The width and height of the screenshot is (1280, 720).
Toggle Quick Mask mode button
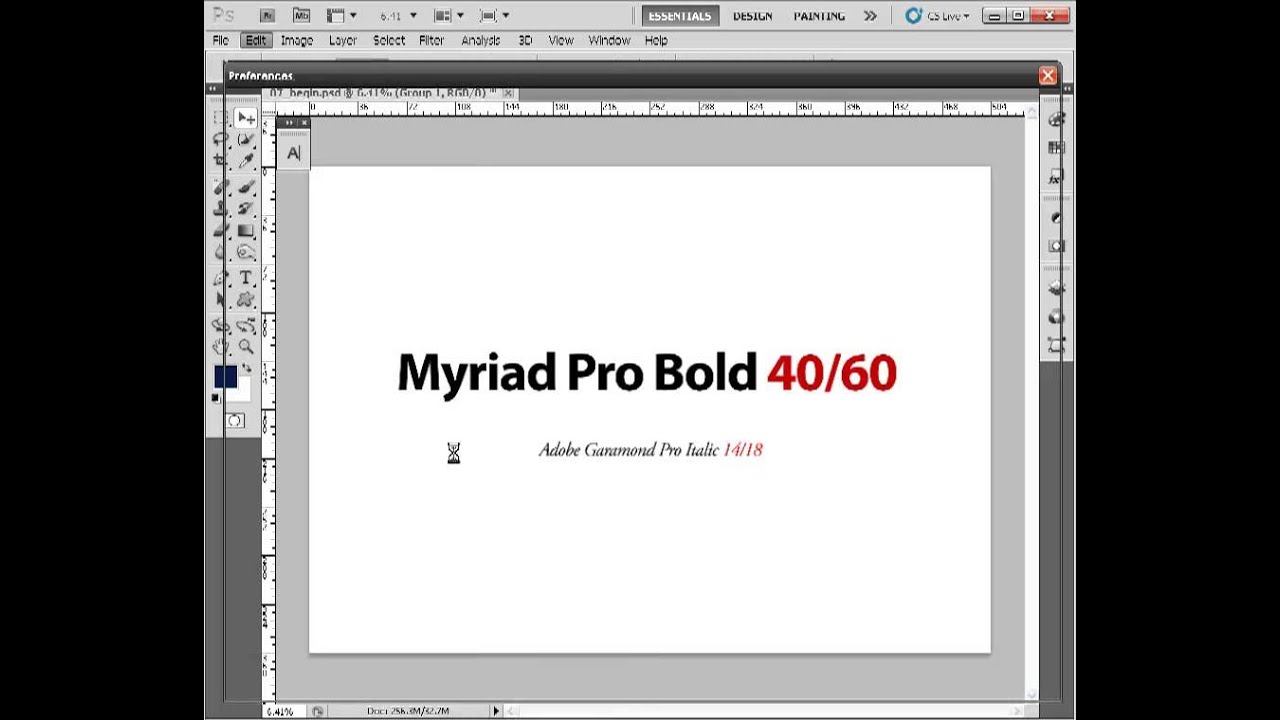234,421
